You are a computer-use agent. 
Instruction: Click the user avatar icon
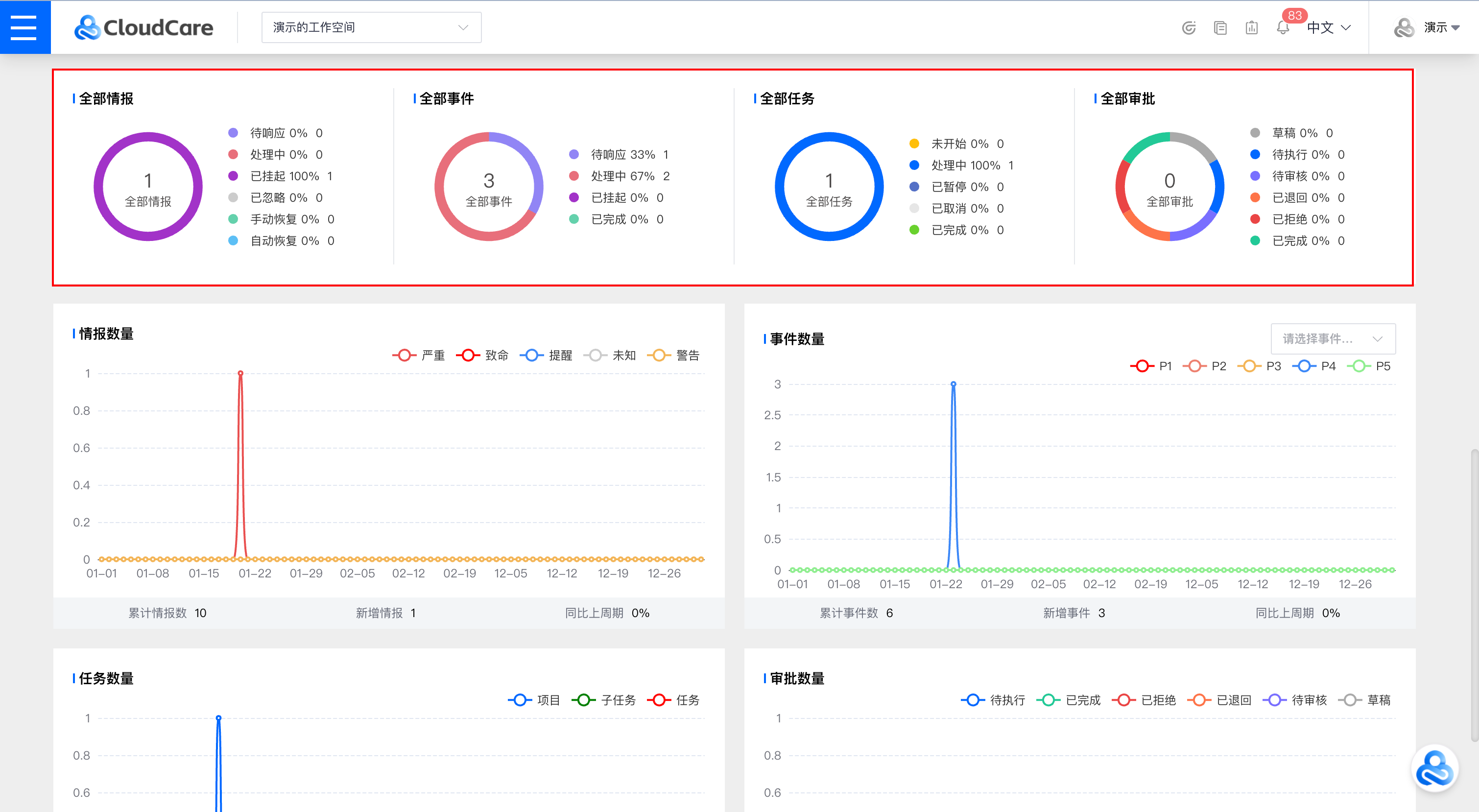[1404, 27]
